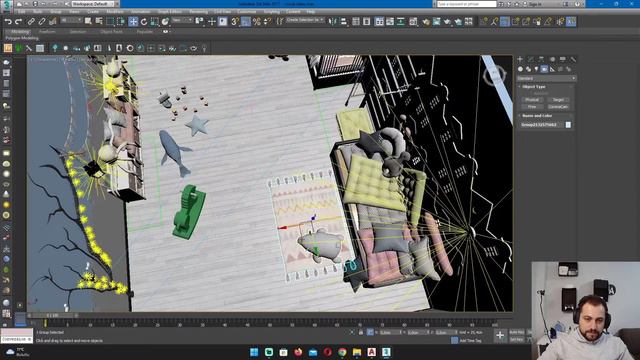Image resolution: width=640 pixels, height=360 pixels.
Task: Open the Group menu
Action: coord(56,12)
